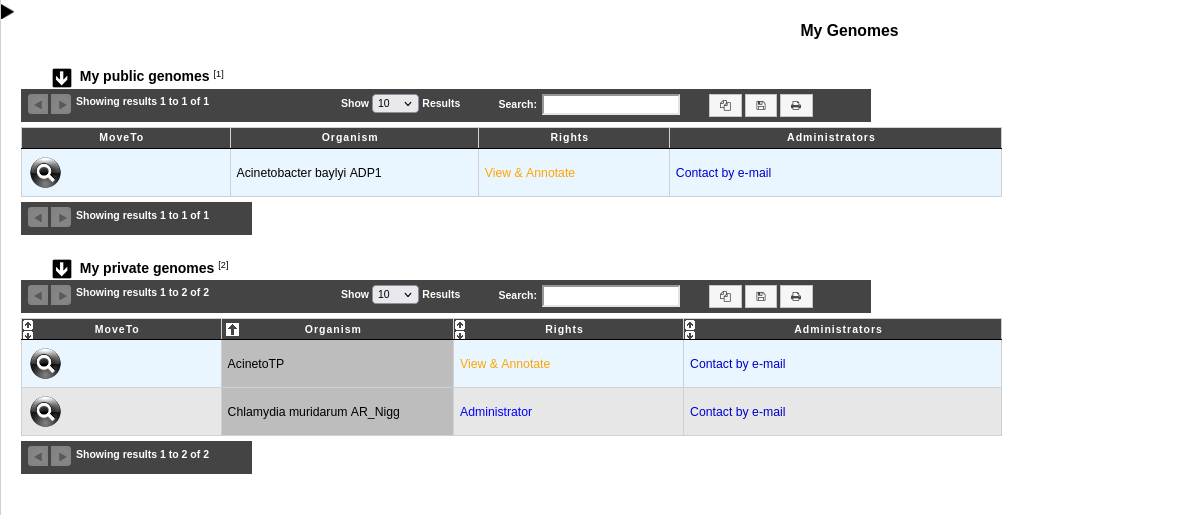Focus the private genomes Search field
Image resolution: width=1195 pixels, height=515 pixels.
(610, 296)
